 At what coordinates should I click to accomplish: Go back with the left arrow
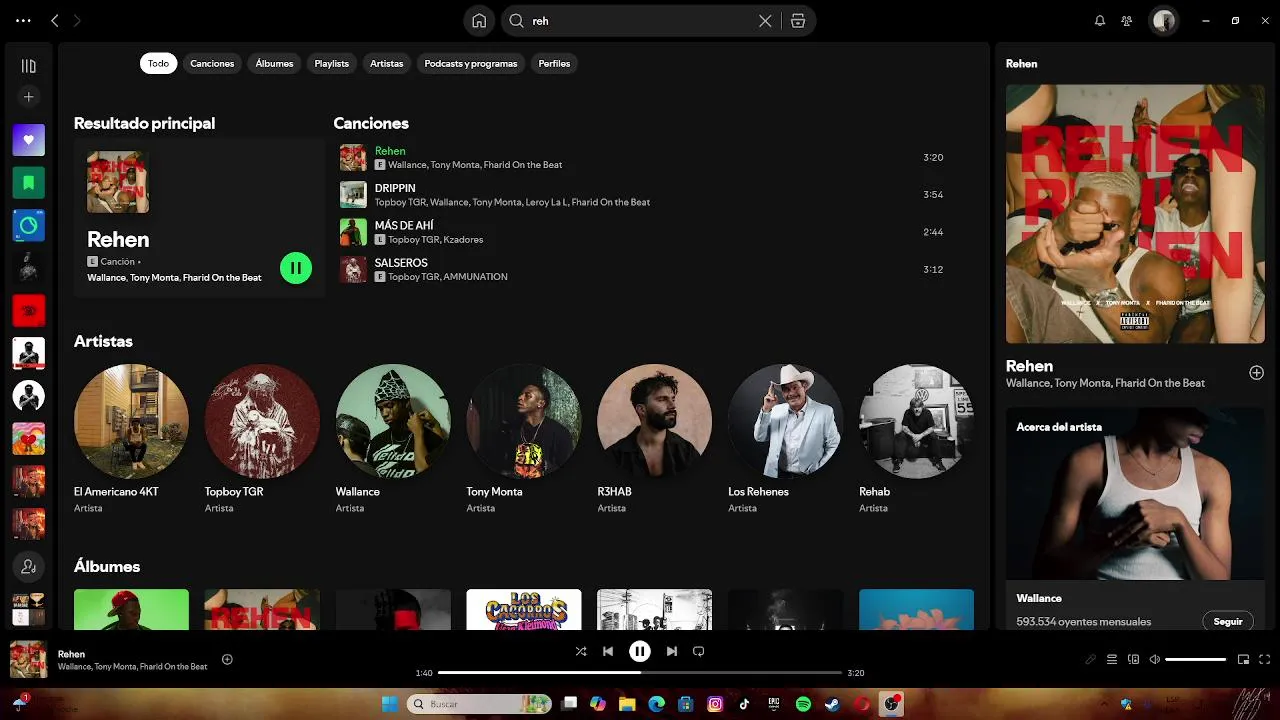click(x=55, y=21)
